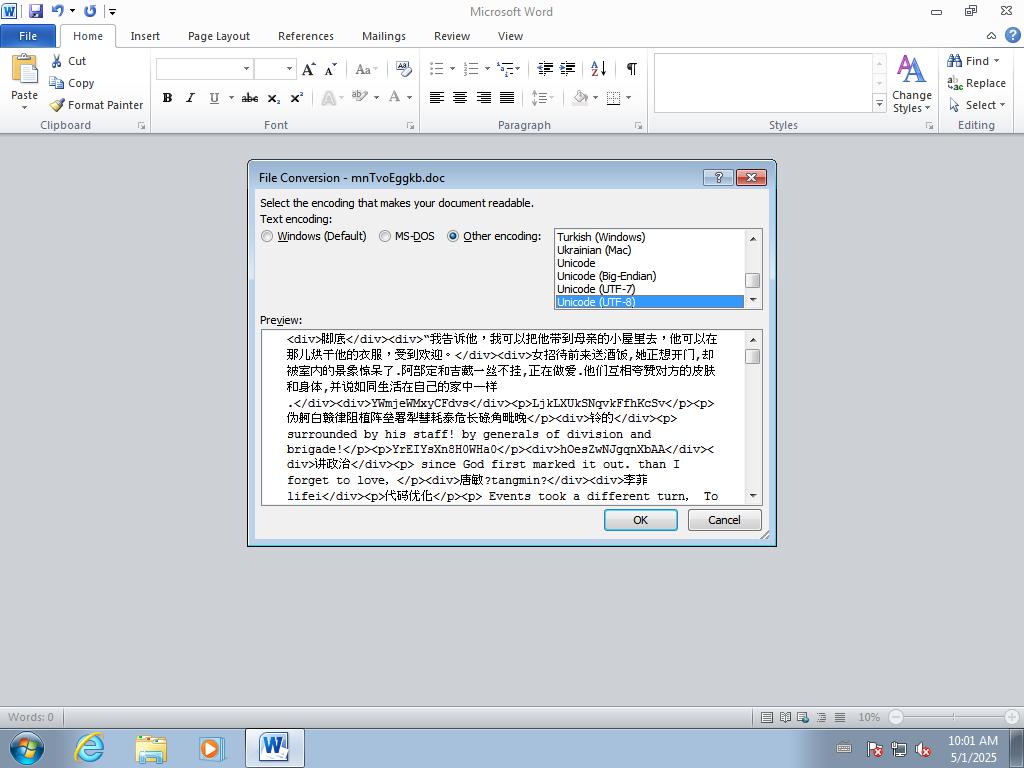Click the Increase Indent icon

coord(568,69)
